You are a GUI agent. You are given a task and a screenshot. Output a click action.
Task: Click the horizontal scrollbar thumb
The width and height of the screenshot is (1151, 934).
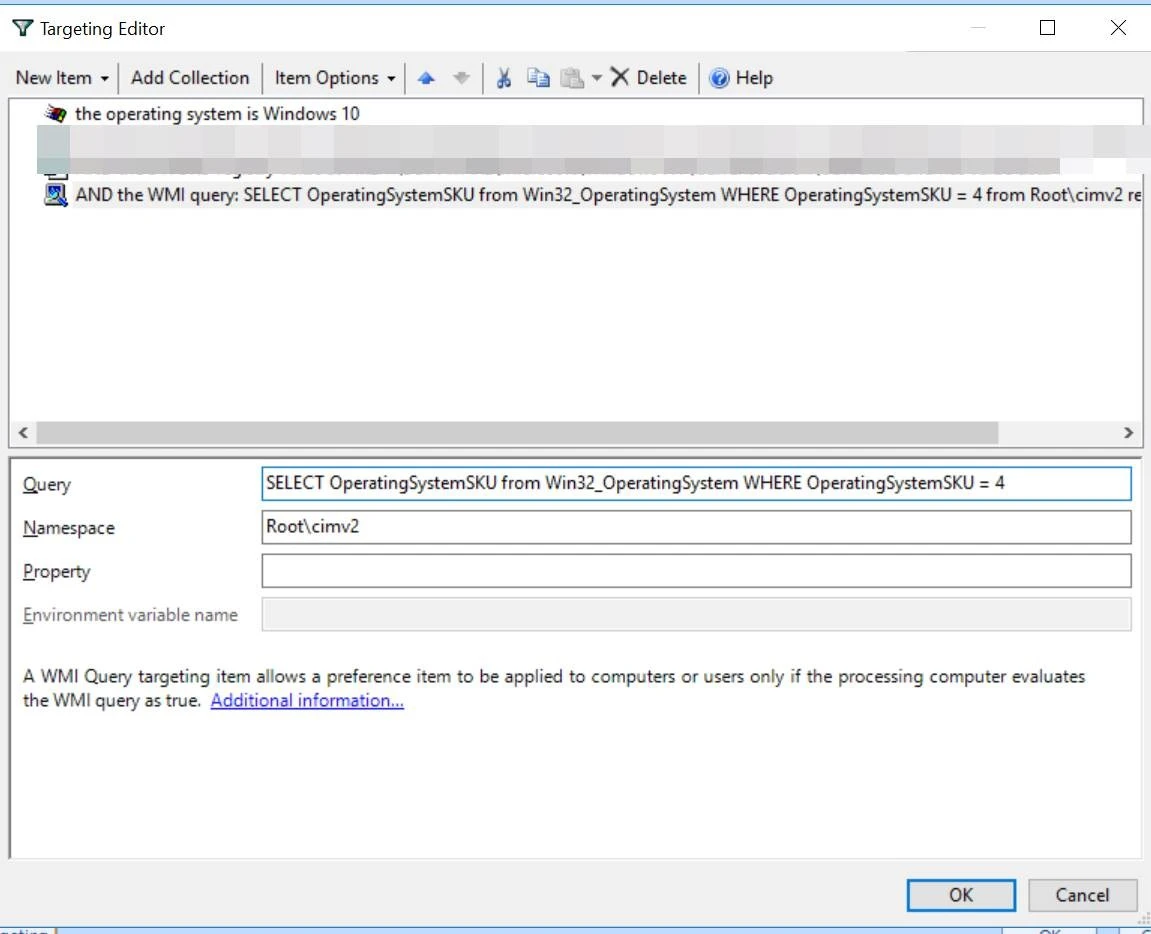coord(518,432)
